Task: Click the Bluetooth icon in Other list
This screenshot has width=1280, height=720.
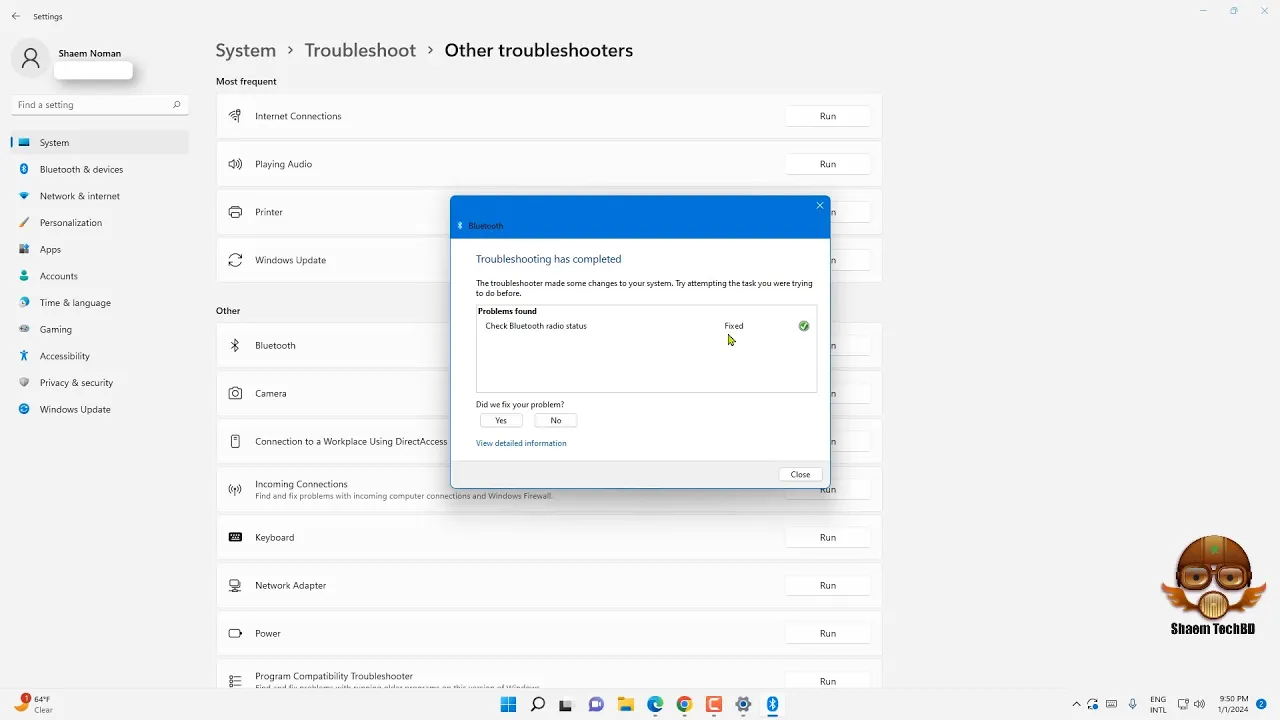Action: point(235,345)
